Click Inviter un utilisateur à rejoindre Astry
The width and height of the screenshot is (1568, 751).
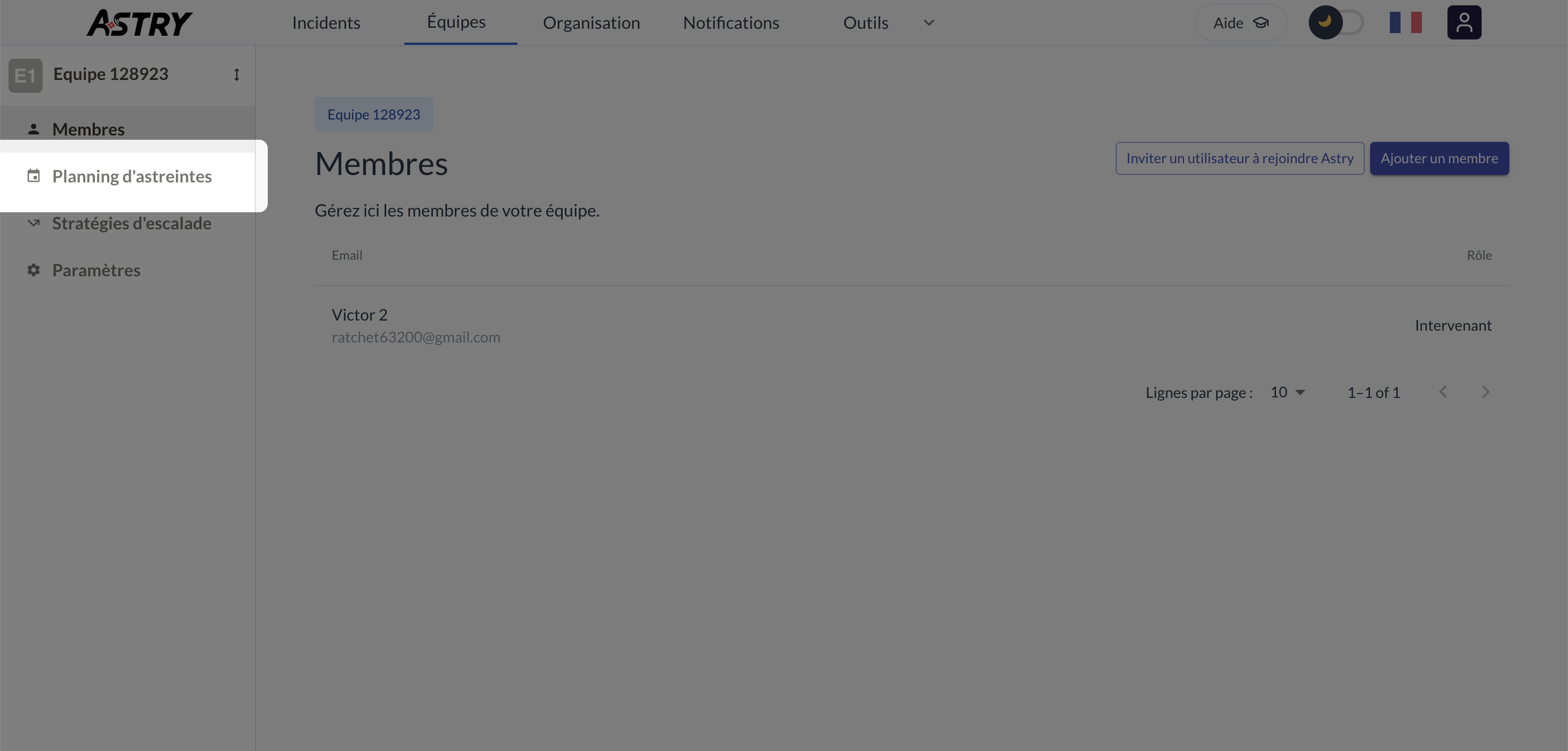pyautogui.click(x=1239, y=158)
